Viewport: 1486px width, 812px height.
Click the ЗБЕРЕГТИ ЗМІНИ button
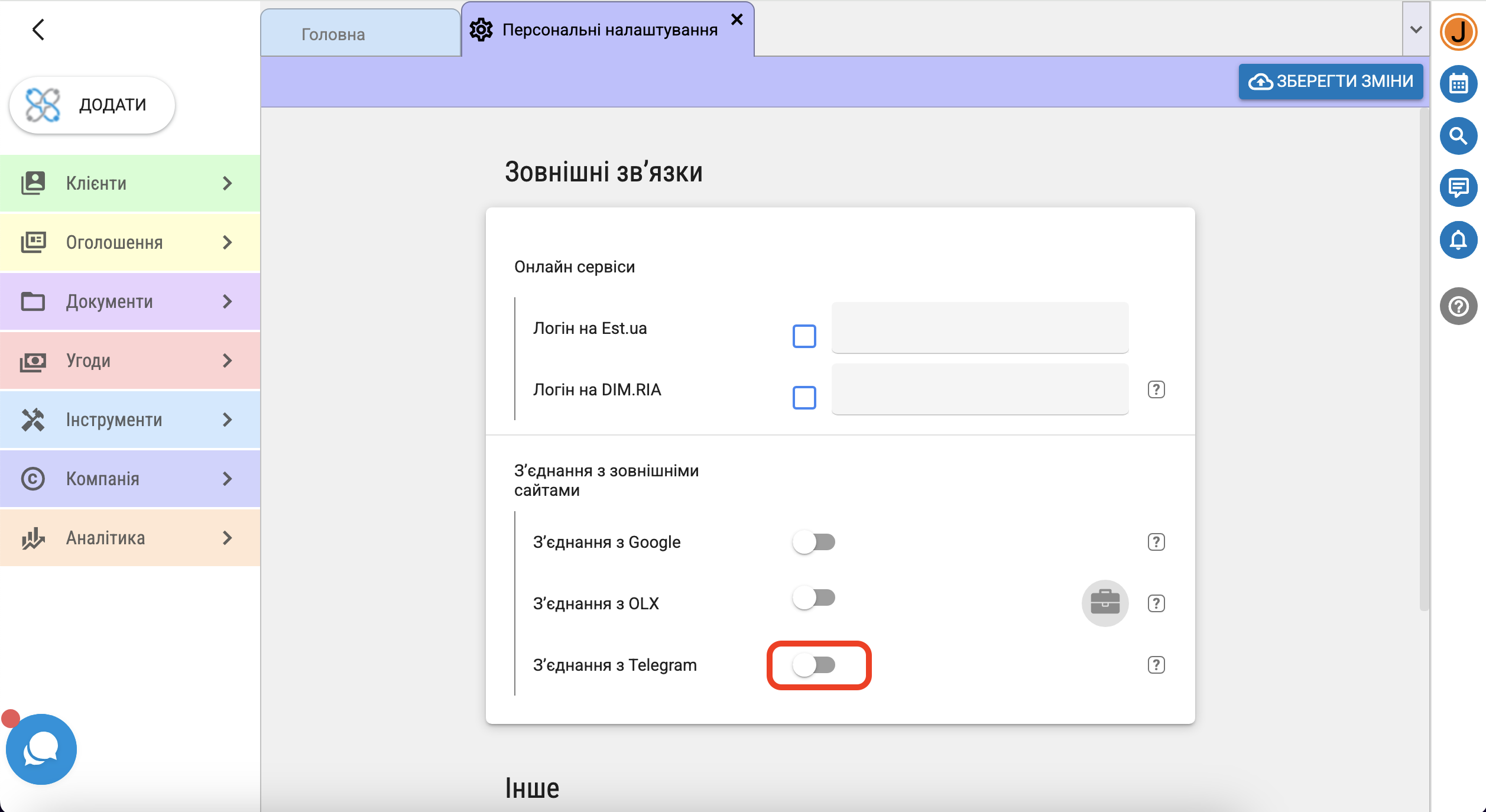1331,81
